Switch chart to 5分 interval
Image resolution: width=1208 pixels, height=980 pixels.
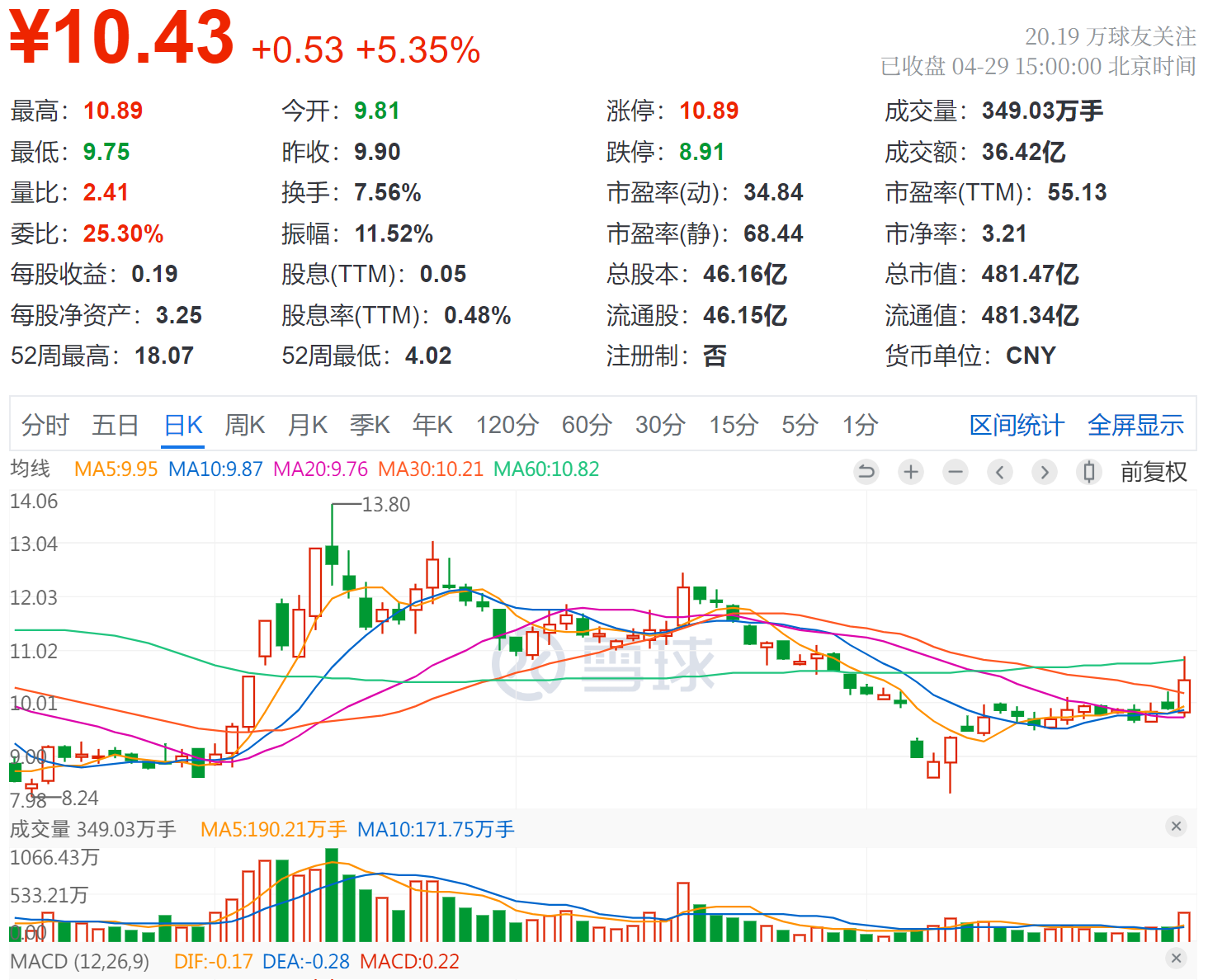800,425
